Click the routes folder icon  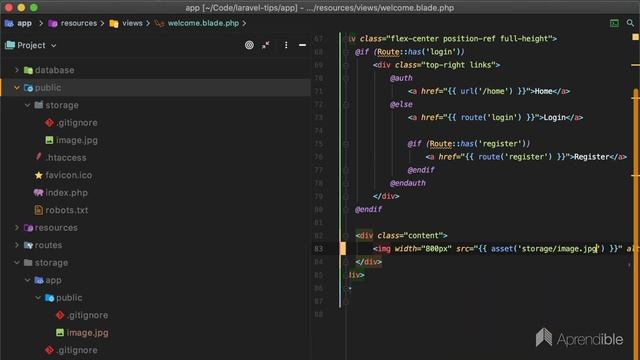[28, 245]
